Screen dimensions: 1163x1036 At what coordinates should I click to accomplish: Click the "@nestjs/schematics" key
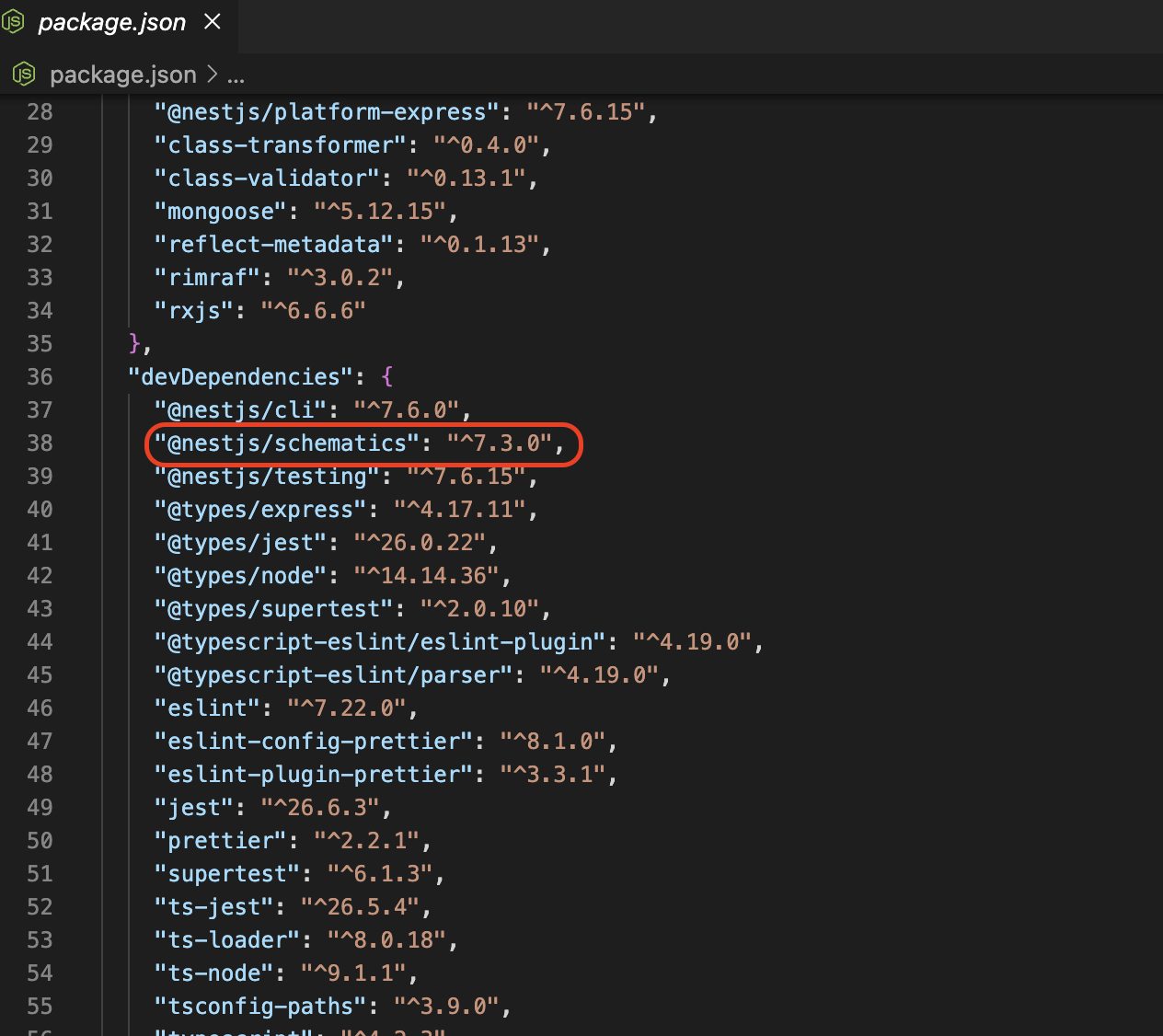tap(287, 443)
